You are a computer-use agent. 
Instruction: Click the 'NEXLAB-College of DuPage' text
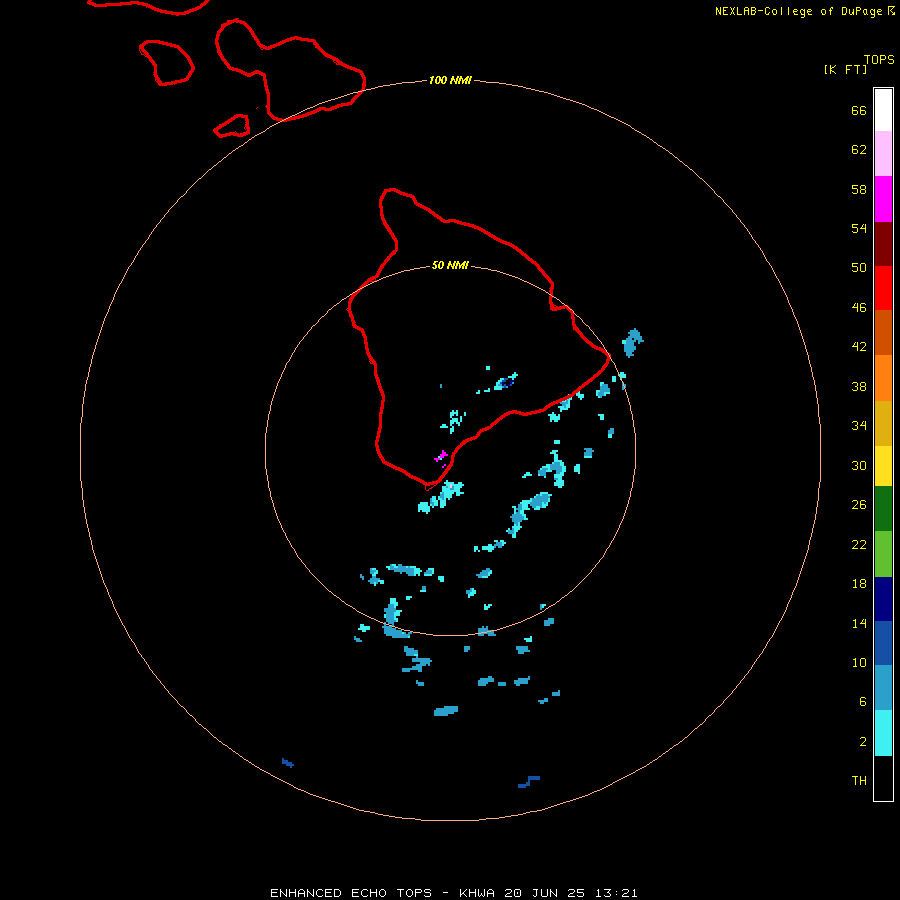click(798, 11)
